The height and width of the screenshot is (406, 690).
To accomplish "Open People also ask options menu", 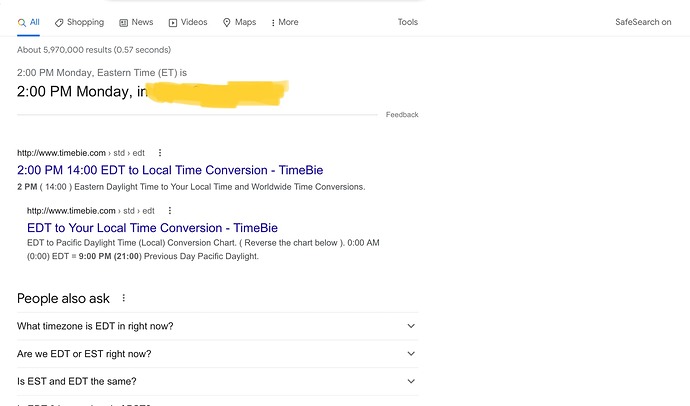I will pyautogui.click(x=124, y=298).
